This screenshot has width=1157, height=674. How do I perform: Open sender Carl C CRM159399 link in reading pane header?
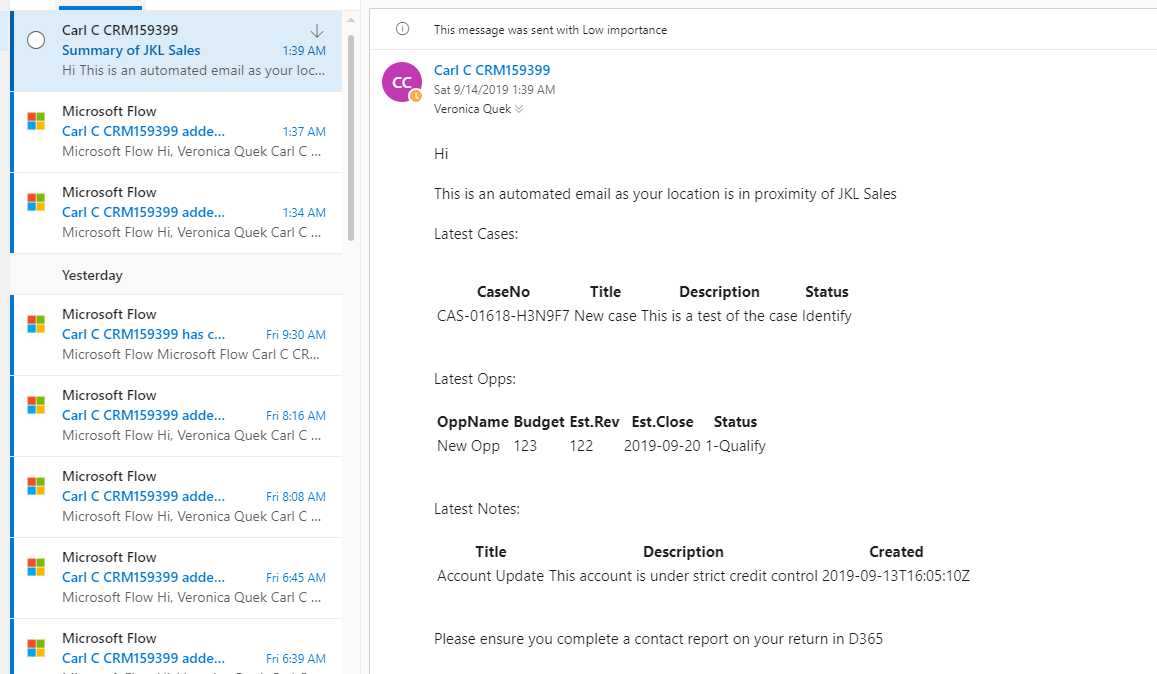[x=491, y=70]
